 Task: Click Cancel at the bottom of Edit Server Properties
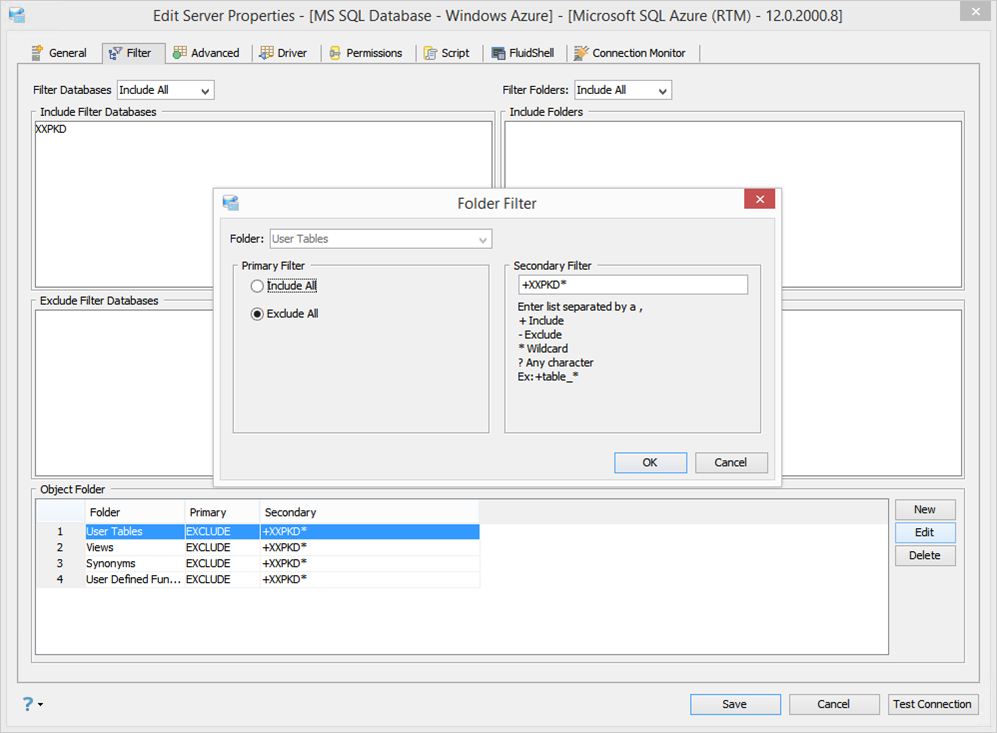coord(834,704)
